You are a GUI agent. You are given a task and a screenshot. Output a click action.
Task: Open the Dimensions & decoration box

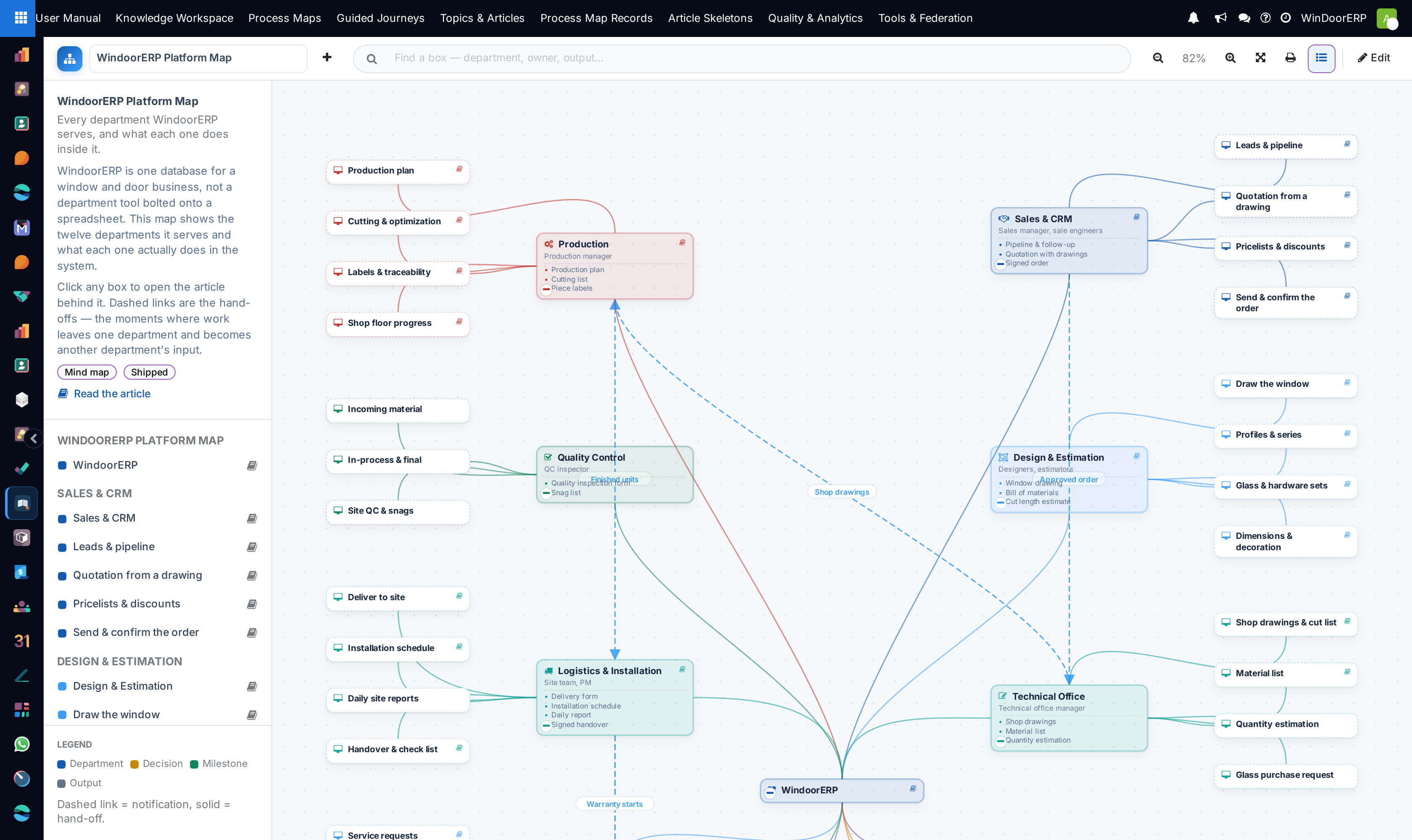tap(1286, 542)
